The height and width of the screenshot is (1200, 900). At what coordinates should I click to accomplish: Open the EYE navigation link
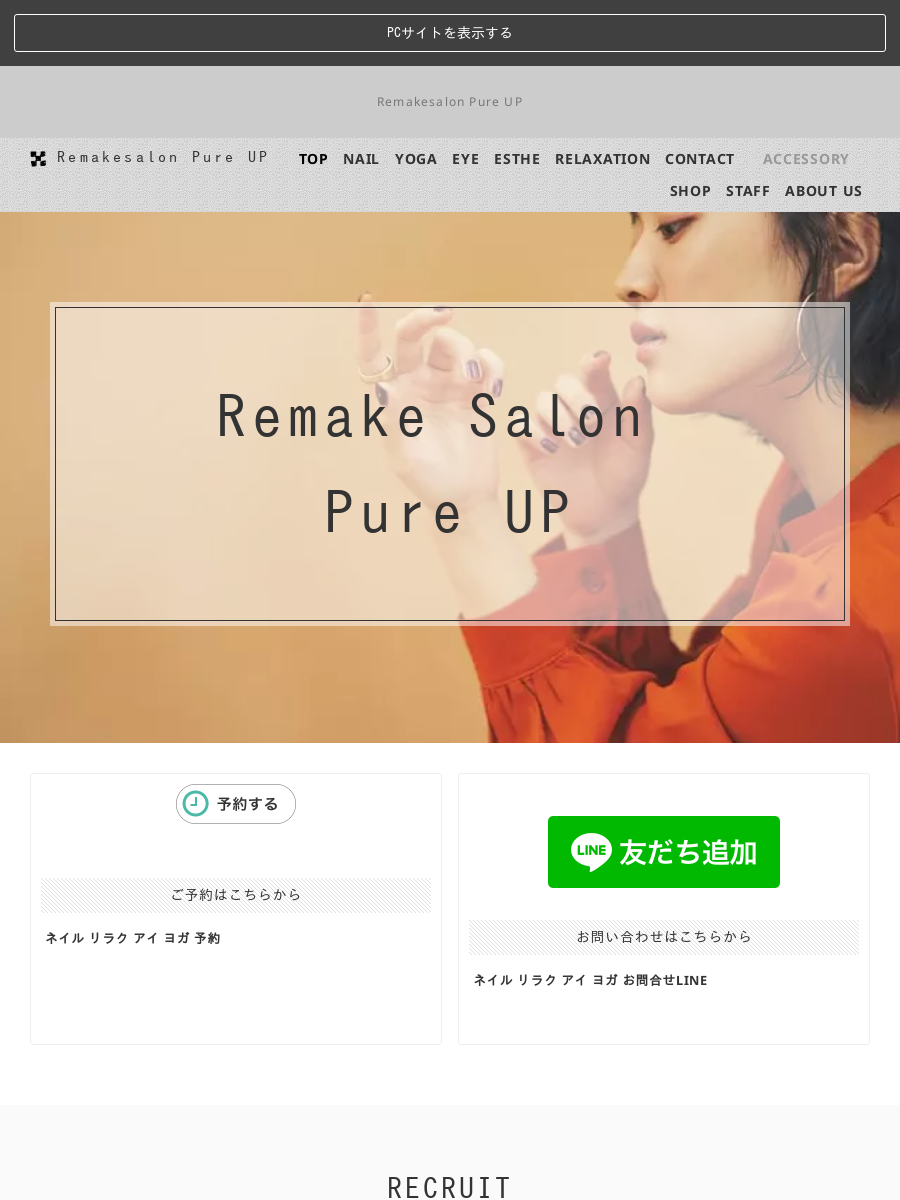(x=465, y=159)
